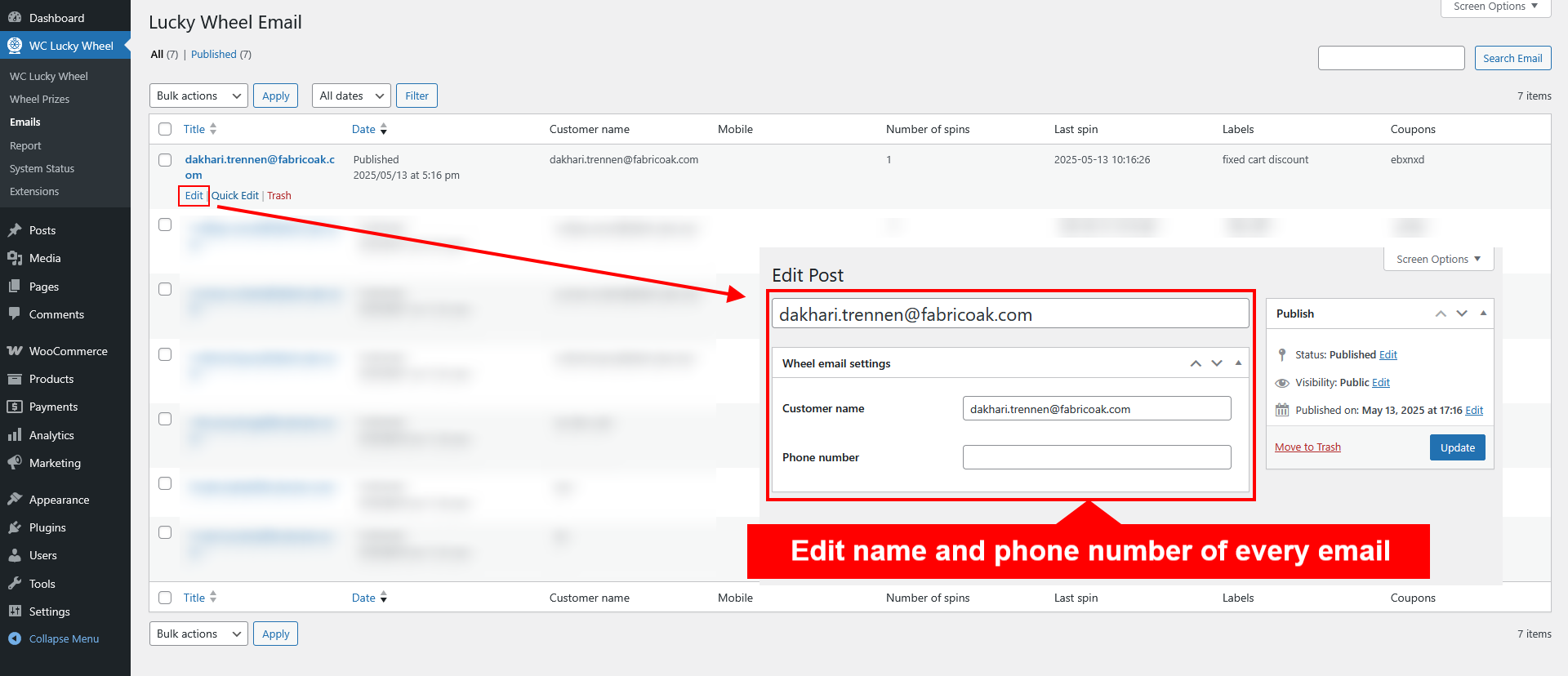Image resolution: width=1568 pixels, height=676 pixels.
Task: Move Wheel email settings panel up
Action: pyautogui.click(x=1196, y=363)
